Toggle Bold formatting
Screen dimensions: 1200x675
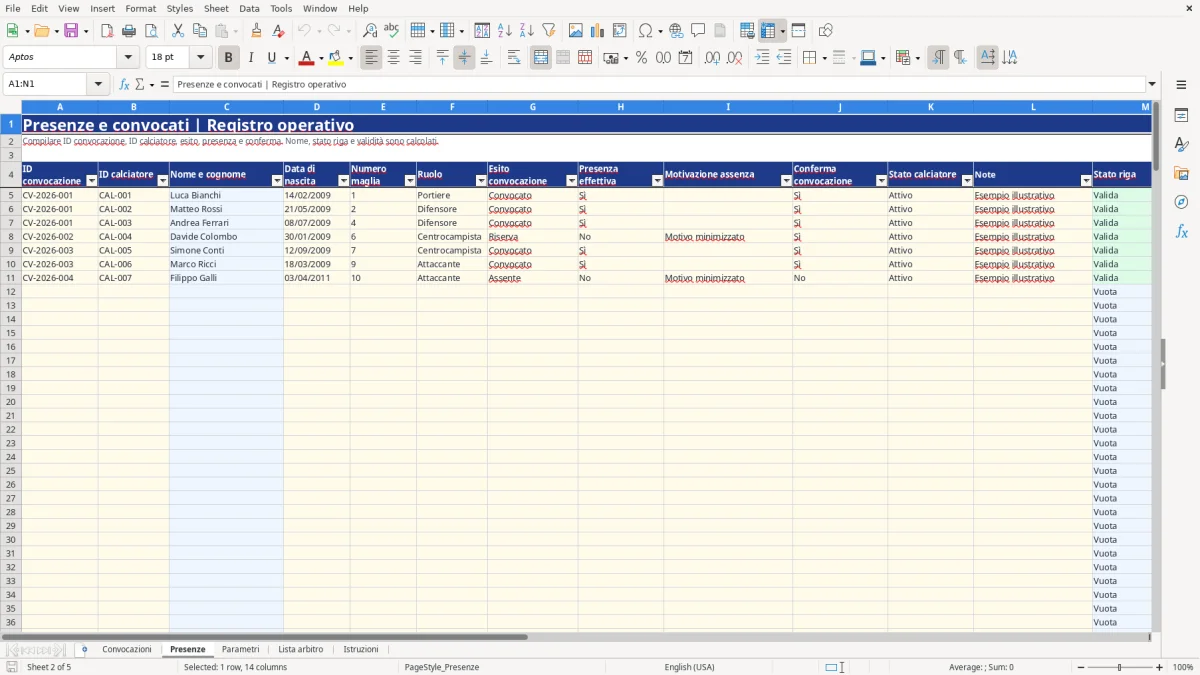228,58
